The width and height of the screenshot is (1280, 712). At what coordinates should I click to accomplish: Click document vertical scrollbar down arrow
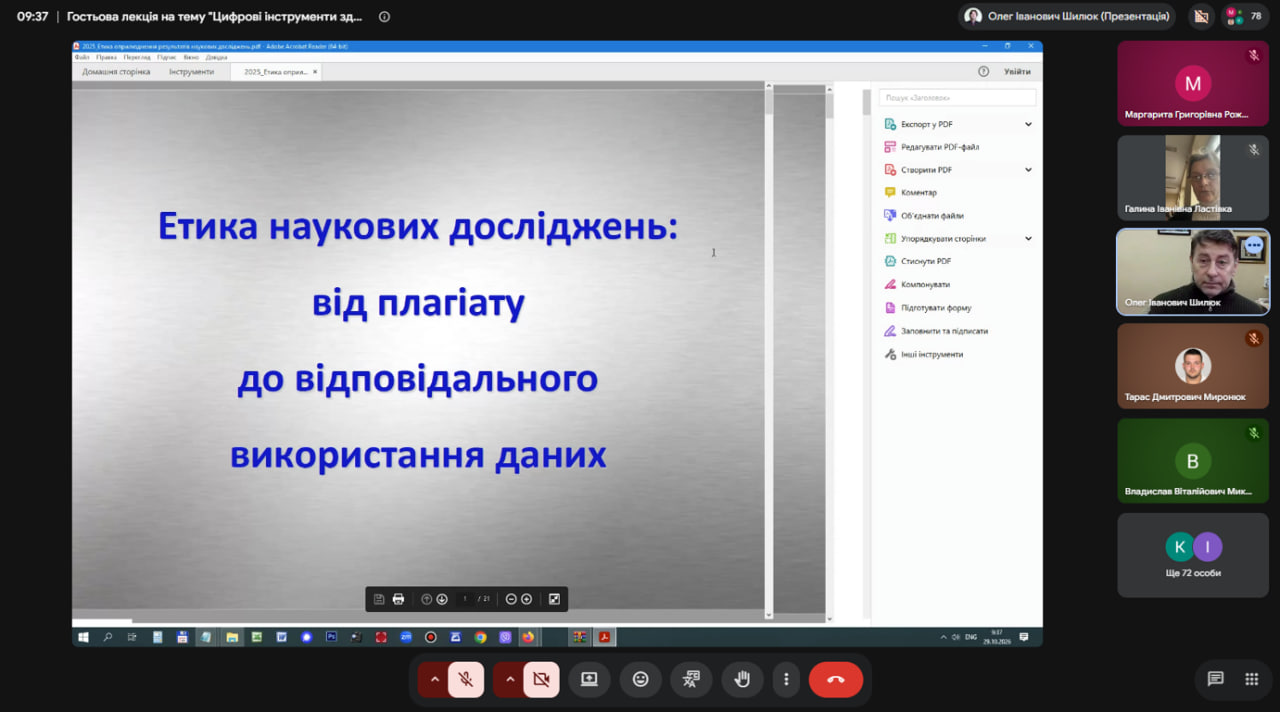tap(769, 615)
